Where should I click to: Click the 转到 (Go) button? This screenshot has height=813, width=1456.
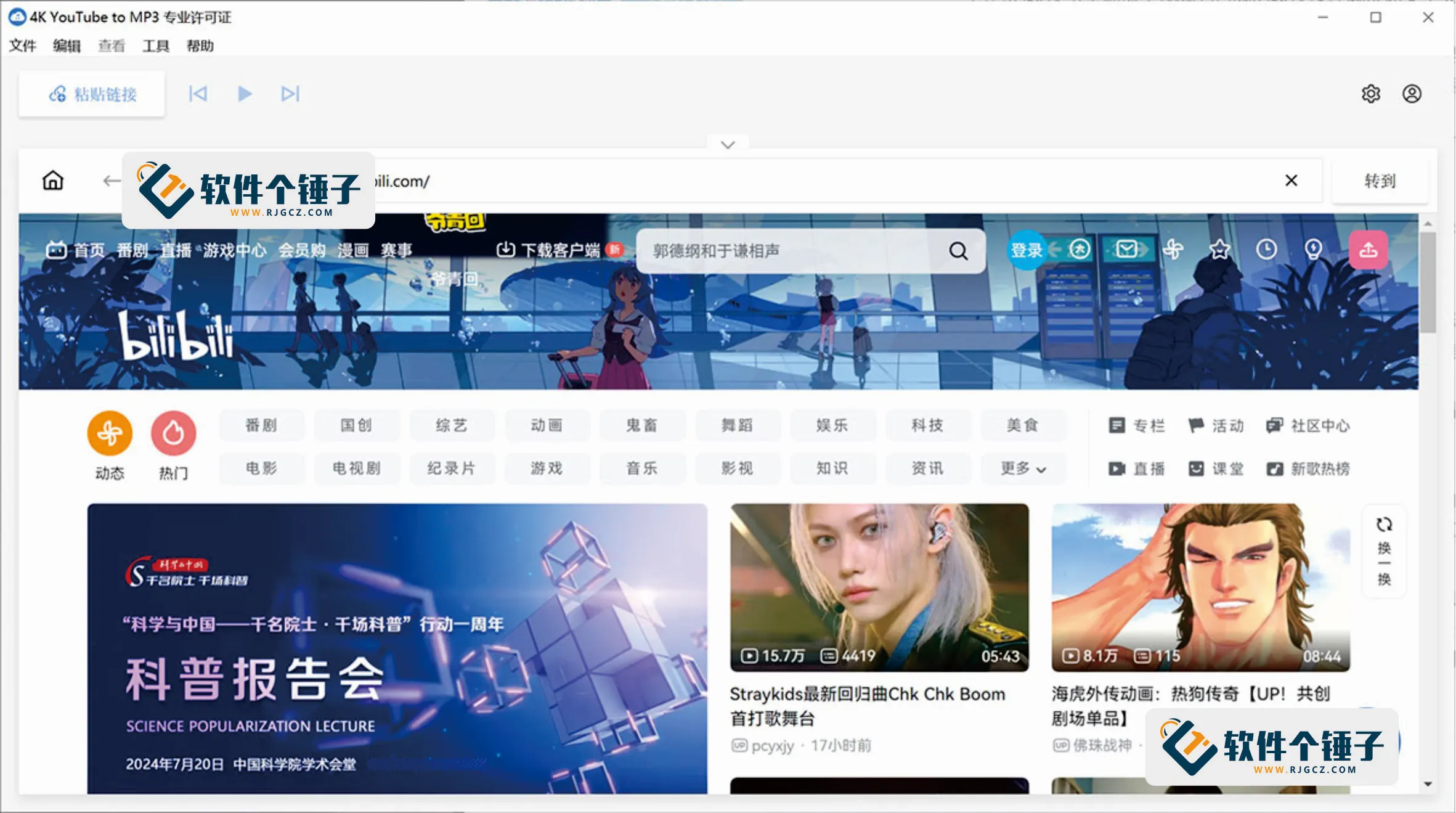1380,181
